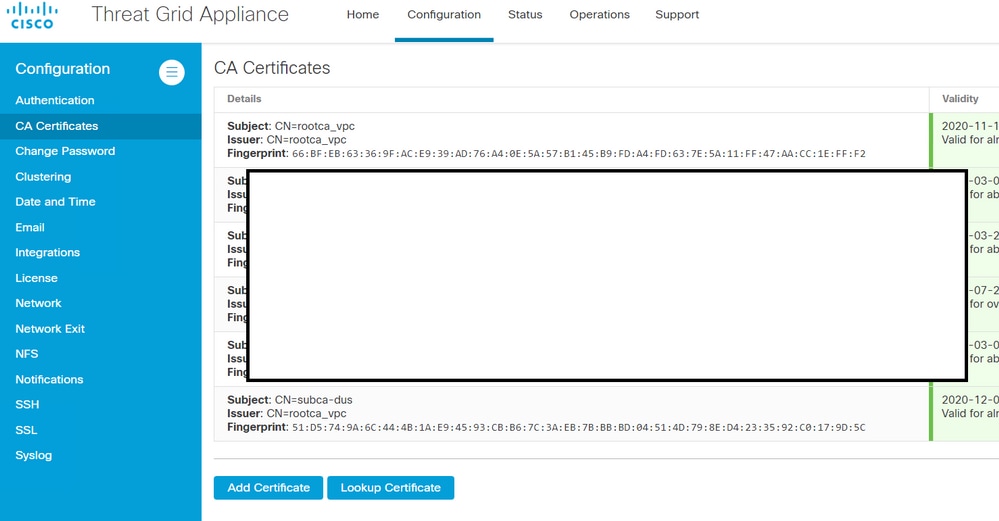The width and height of the screenshot is (999, 521).
Task: Select the CN=subca-dus subject text
Action: click(313, 400)
